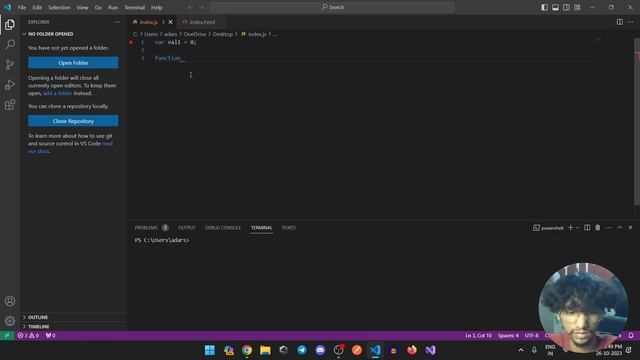Screen dimensions: 640x360
Task: Open the Run menu
Action: [x=113, y=7]
